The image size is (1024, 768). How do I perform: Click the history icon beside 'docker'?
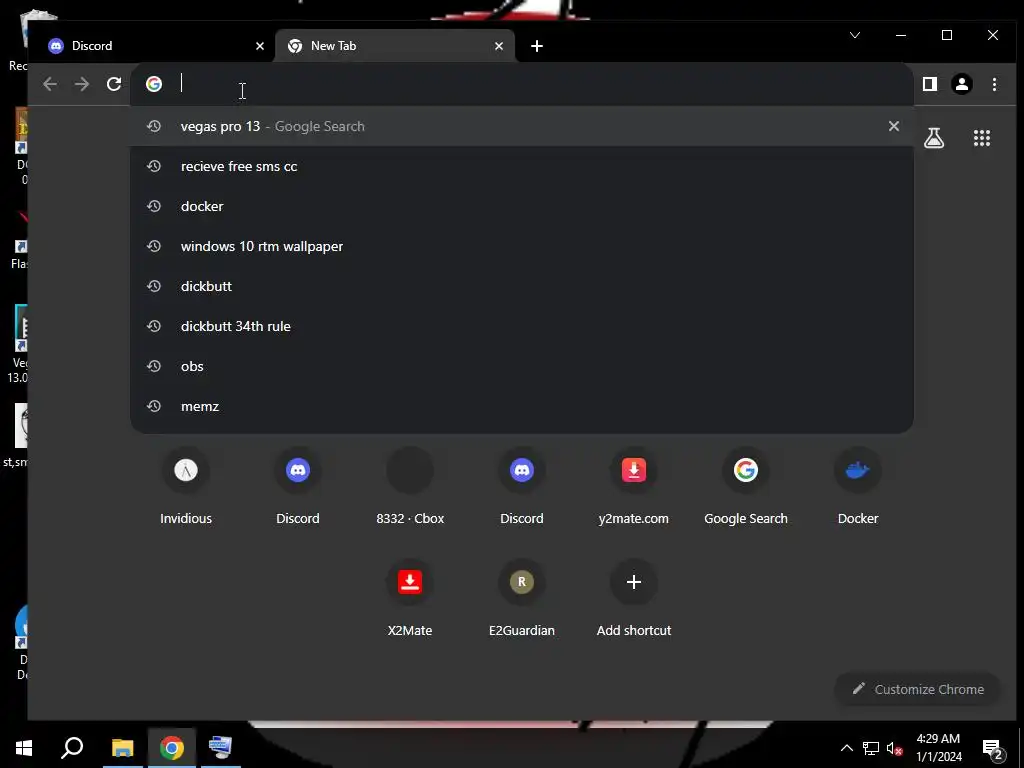[x=154, y=206]
